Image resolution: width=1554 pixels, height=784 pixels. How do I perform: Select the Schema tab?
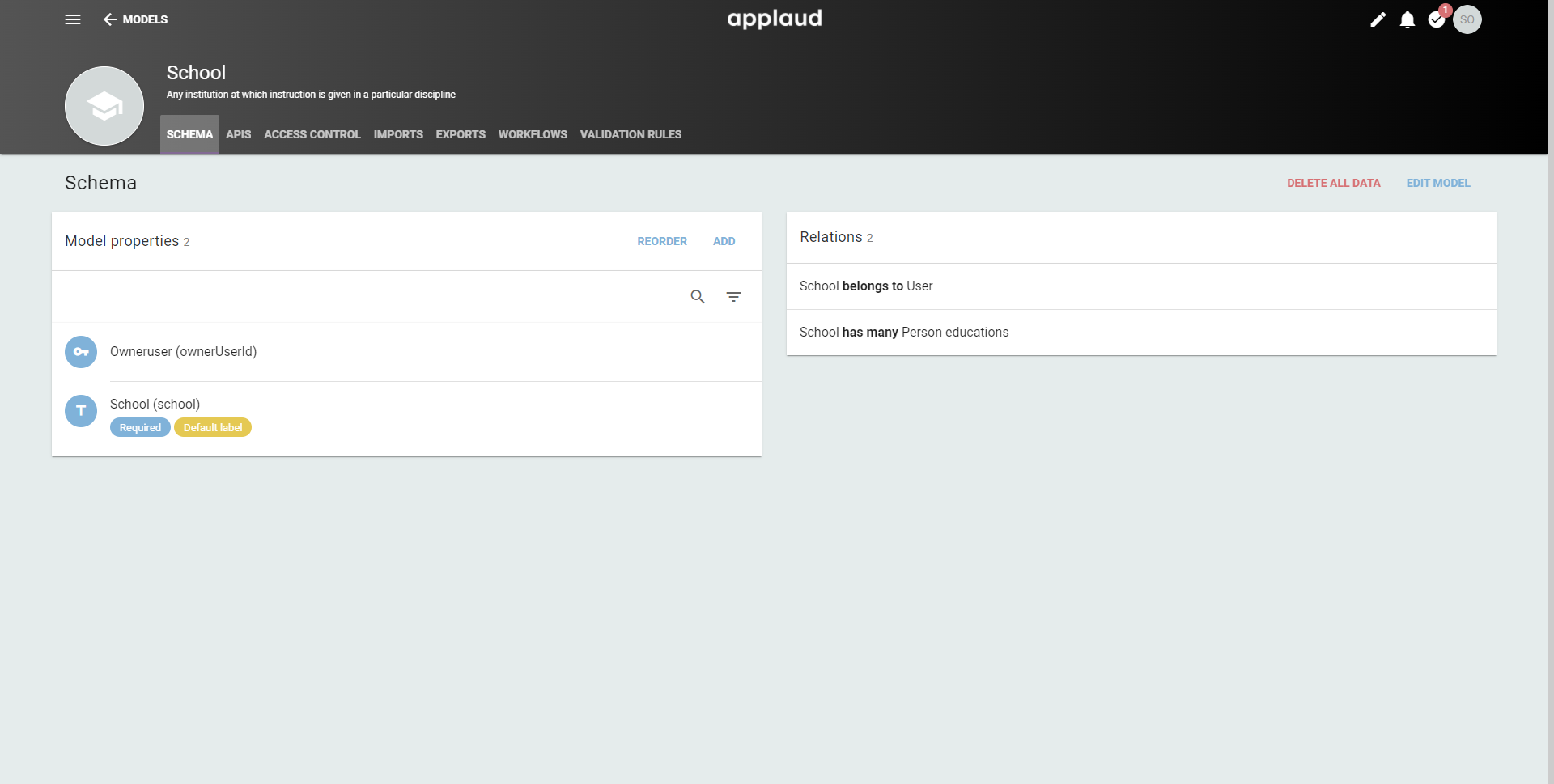click(x=189, y=134)
